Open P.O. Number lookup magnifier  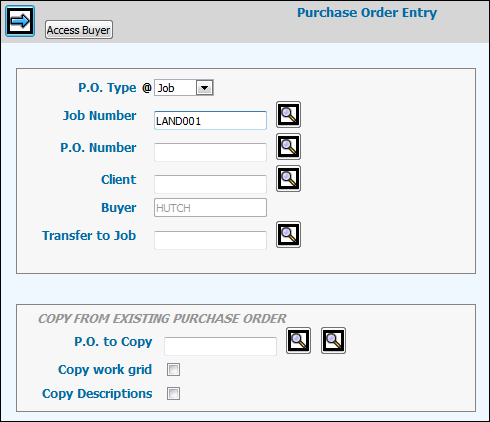point(288,147)
